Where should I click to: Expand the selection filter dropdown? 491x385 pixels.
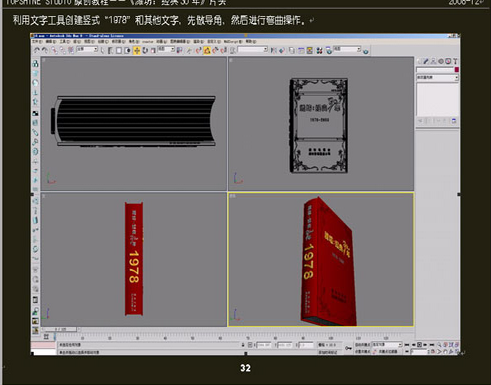point(87,50)
